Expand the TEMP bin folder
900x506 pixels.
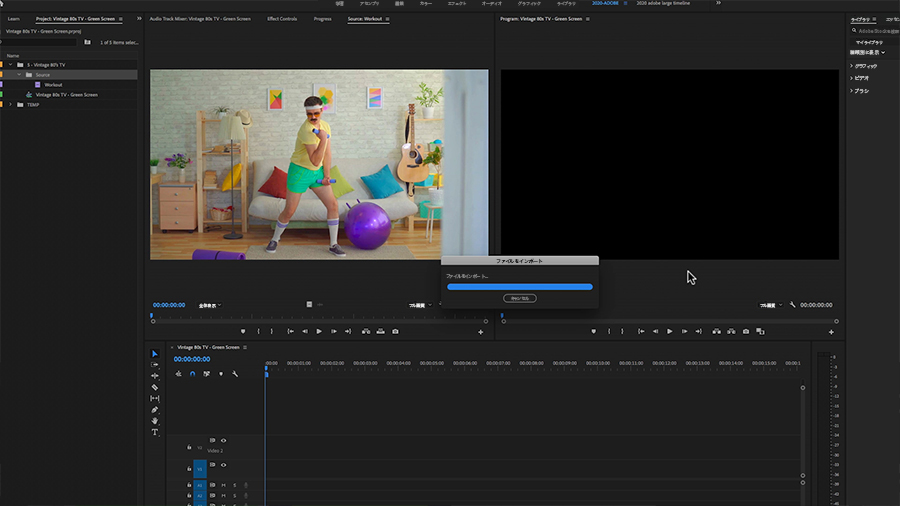tap(10, 105)
